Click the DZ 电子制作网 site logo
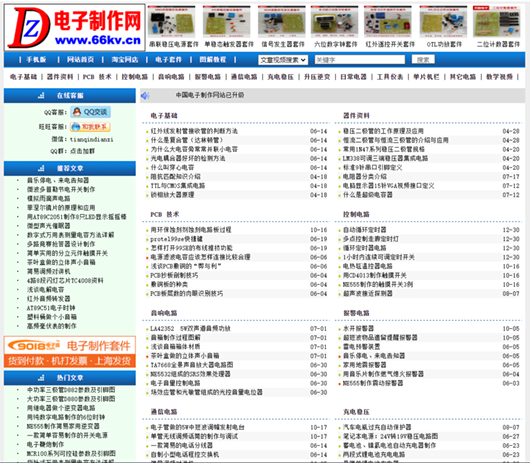The width and height of the screenshot is (530, 463). coord(75,27)
